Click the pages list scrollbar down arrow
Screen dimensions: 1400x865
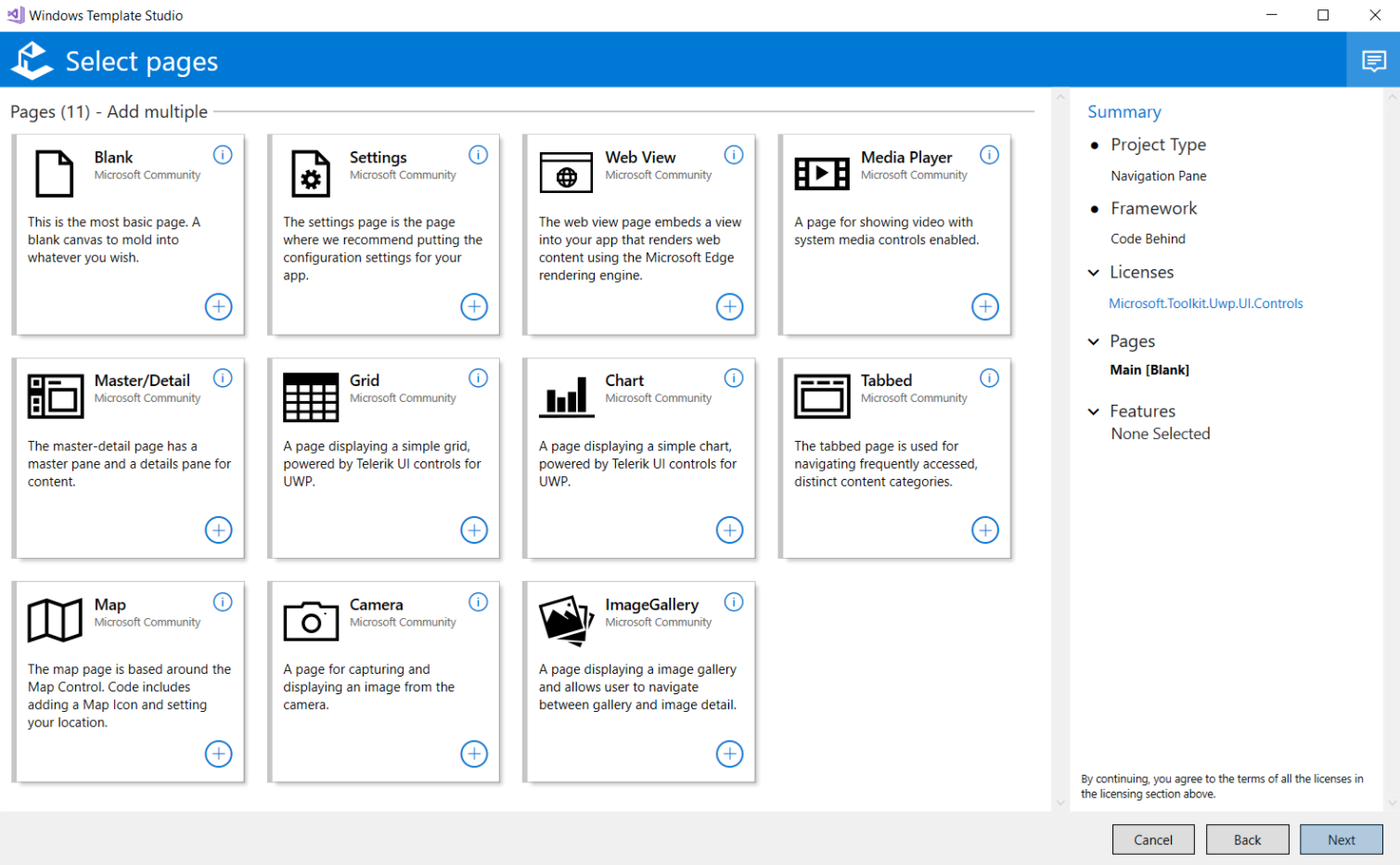(x=1060, y=803)
